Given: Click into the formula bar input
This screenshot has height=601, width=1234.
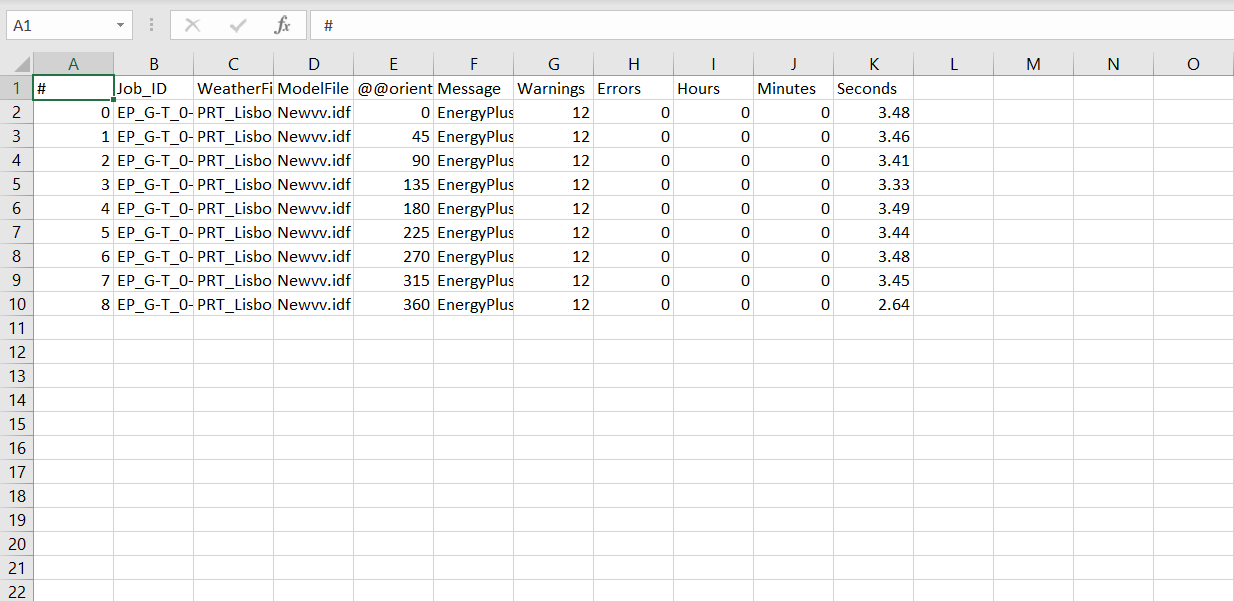Looking at the screenshot, I should (x=772, y=25).
